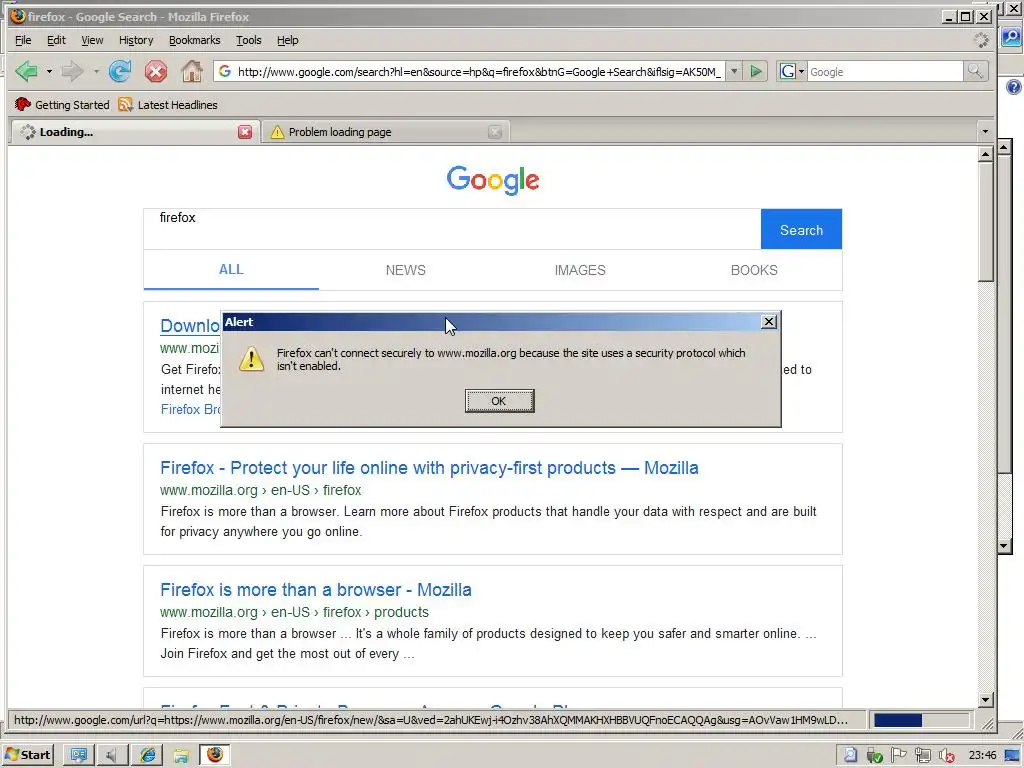Screen dimensions: 1024x768
Task: Click the blue help icon in the side panel
Action: (1014, 87)
